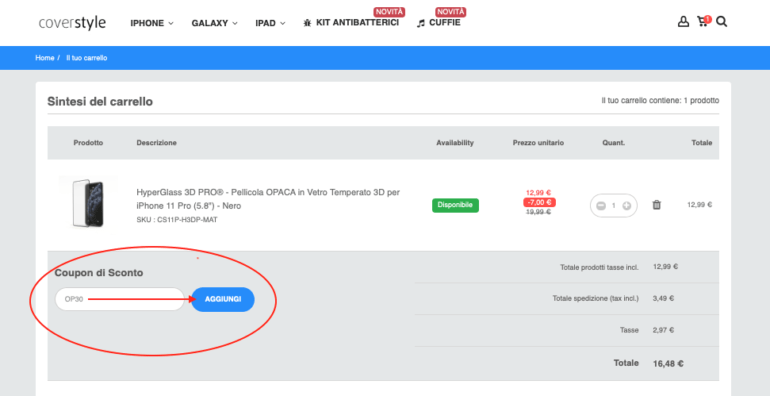770x396 pixels.
Task: Click the coverstyle logo
Action: (72, 23)
